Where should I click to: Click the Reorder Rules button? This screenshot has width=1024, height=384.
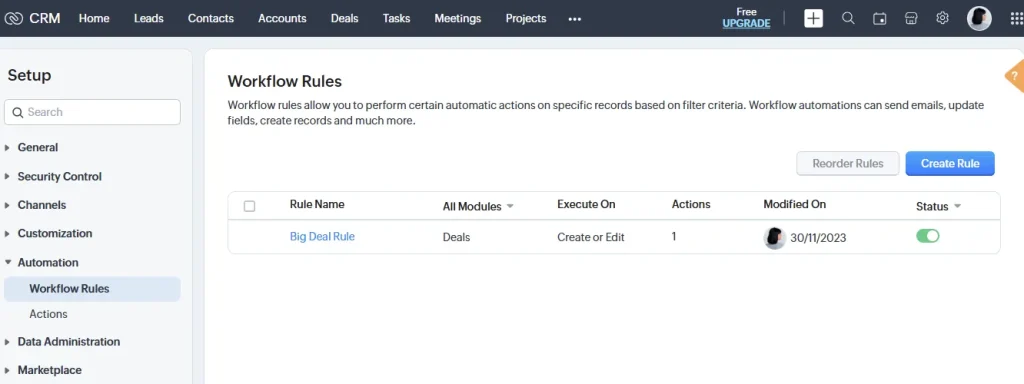[x=848, y=164]
